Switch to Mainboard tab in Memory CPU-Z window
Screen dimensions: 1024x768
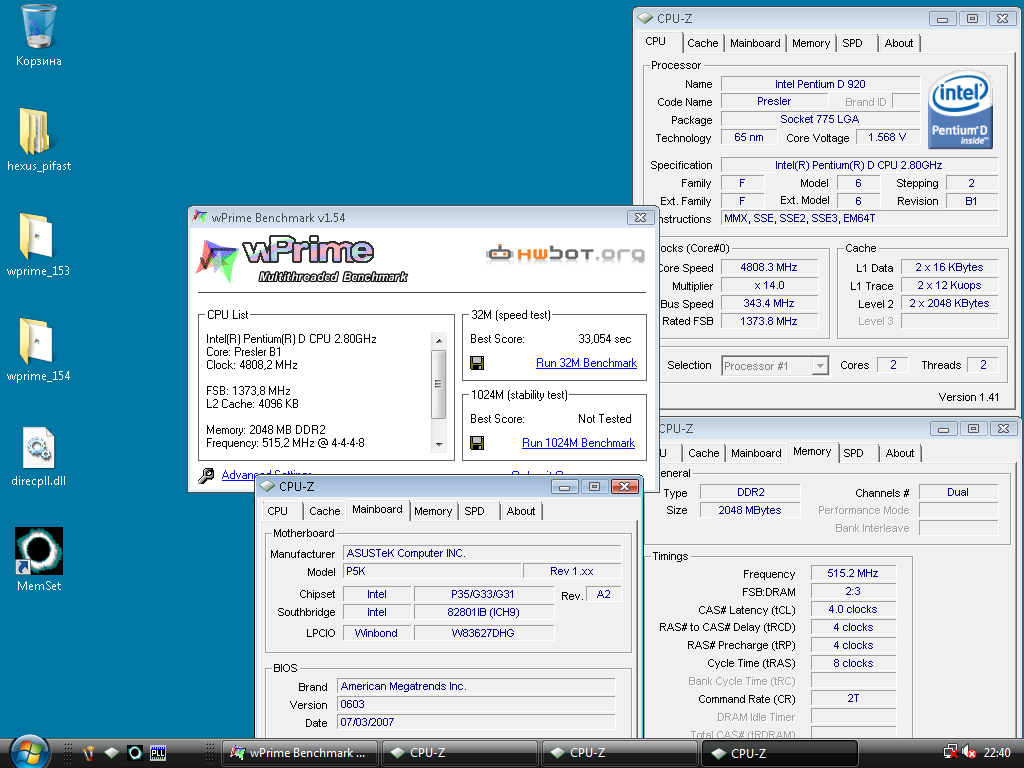click(x=756, y=453)
